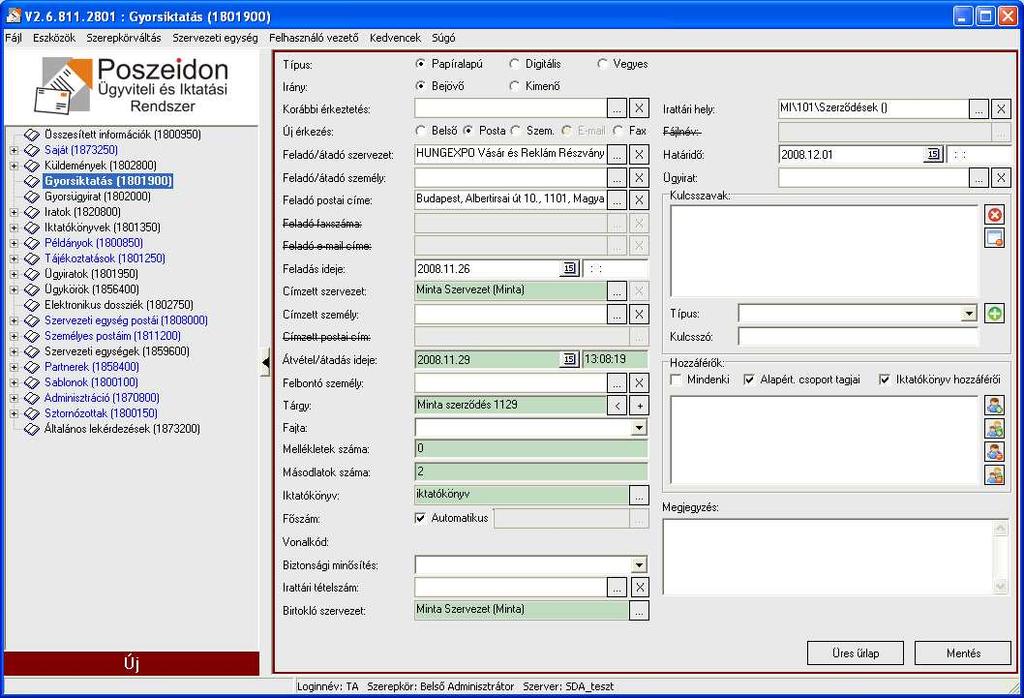Toggle Iktatókönyv hozzáférői checkbox

click(884, 379)
